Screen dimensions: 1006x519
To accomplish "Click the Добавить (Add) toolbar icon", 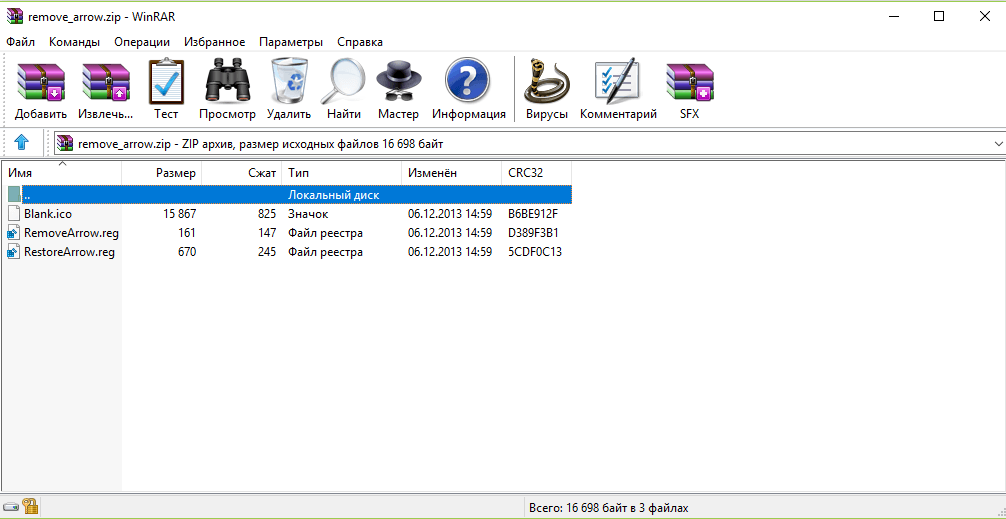I will coord(41,82).
